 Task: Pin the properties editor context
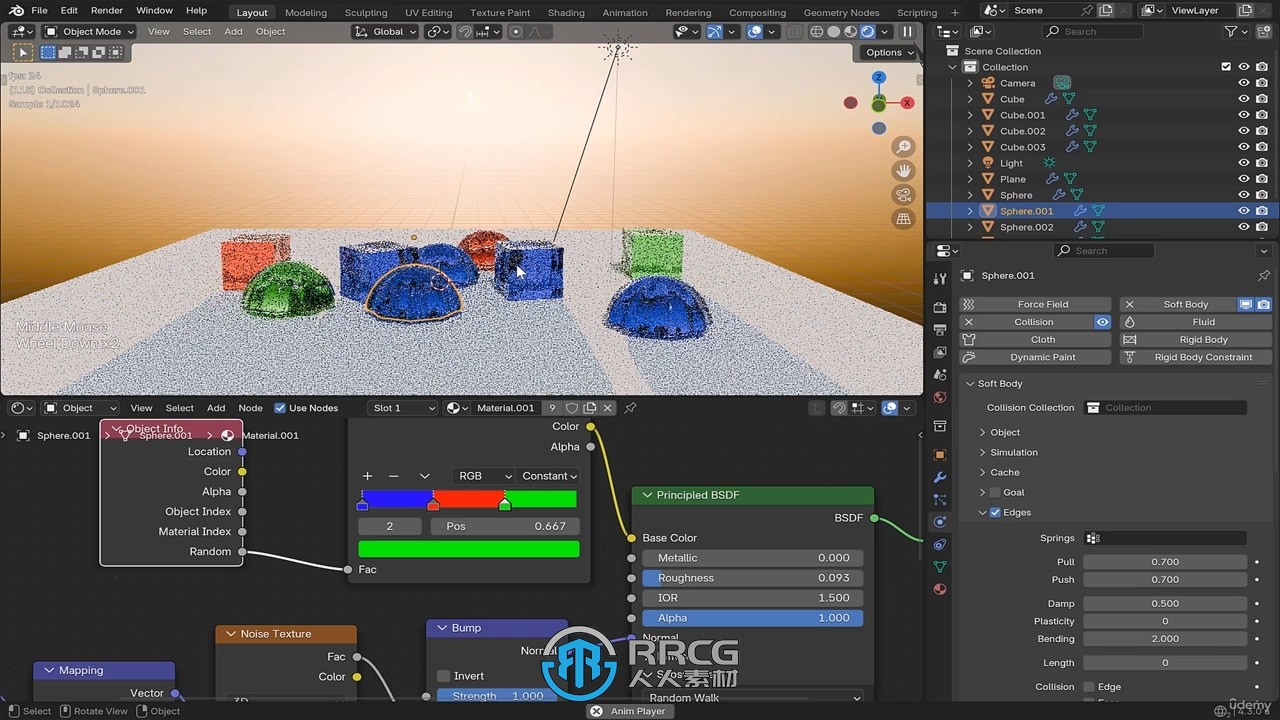[1264, 275]
